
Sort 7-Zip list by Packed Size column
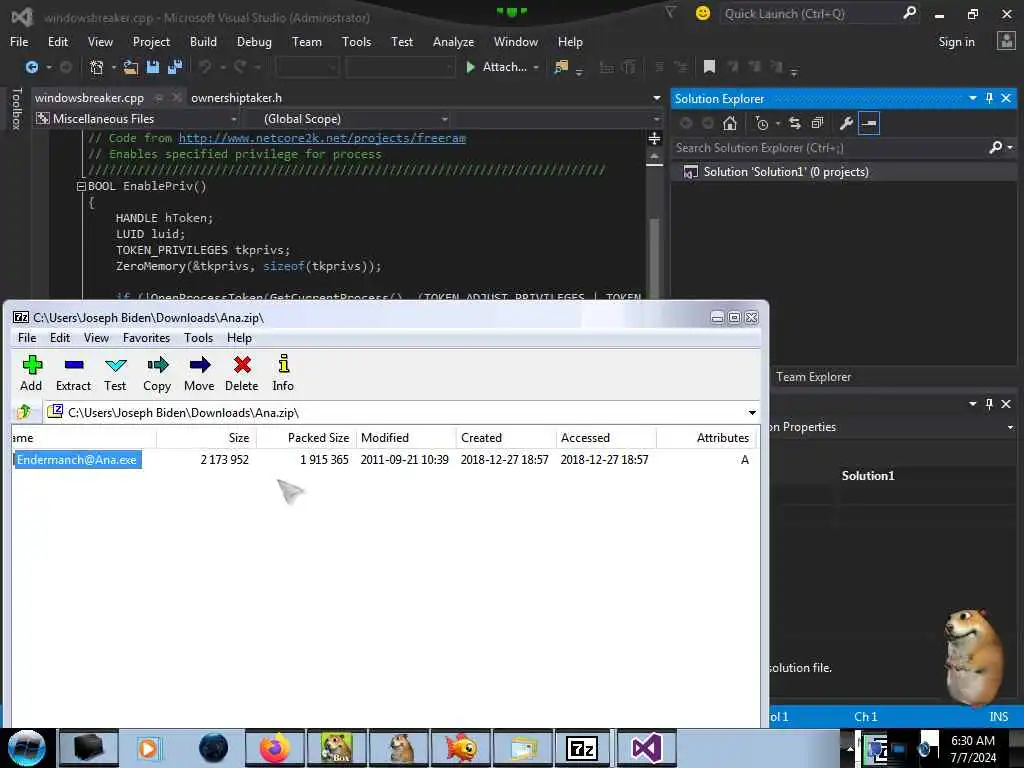(306, 438)
